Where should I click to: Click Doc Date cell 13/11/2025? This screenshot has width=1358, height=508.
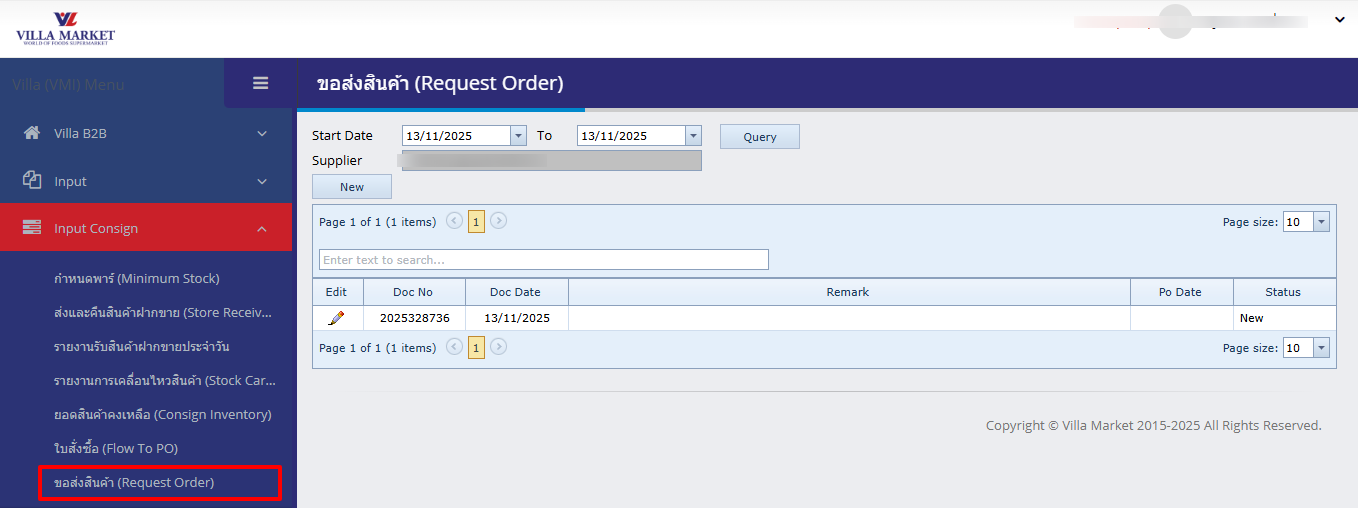pyautogui.click(x=516, y=318)
